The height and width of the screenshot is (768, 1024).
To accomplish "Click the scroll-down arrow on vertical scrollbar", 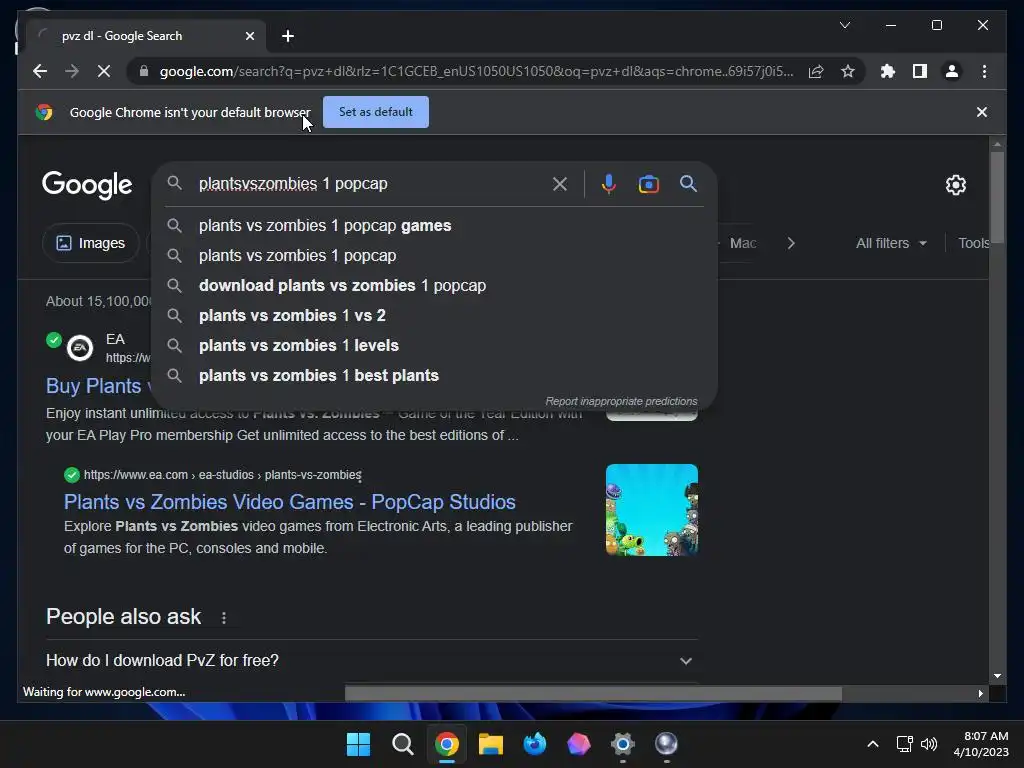I will pyautogui.click(x=997, y=676).
